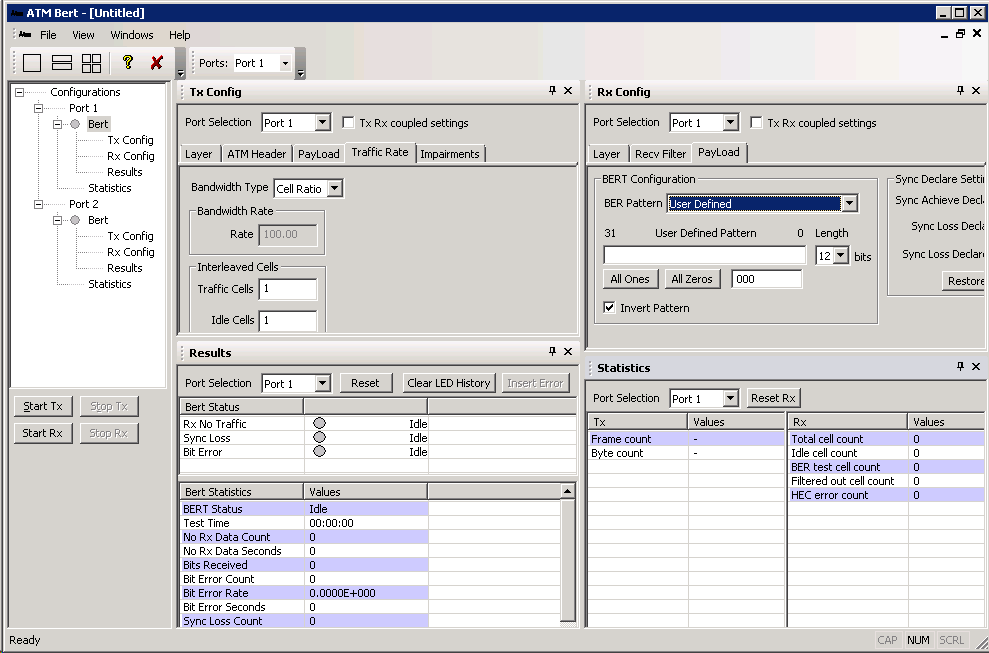Click the red X toolbar icon
This screenshot has height=653, width=989.
[x=156, y=62]
